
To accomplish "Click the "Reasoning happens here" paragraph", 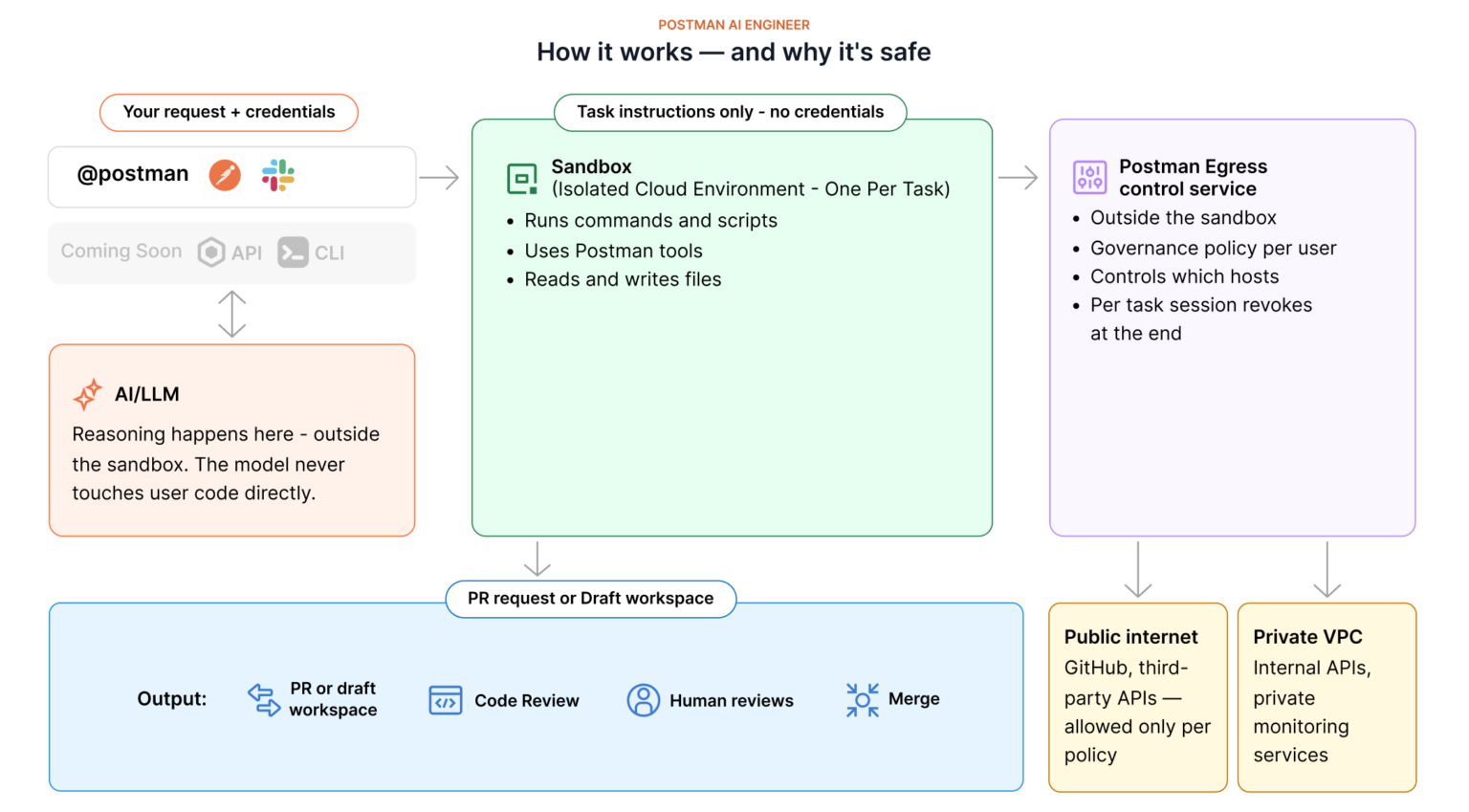I will tap(226, 464).
